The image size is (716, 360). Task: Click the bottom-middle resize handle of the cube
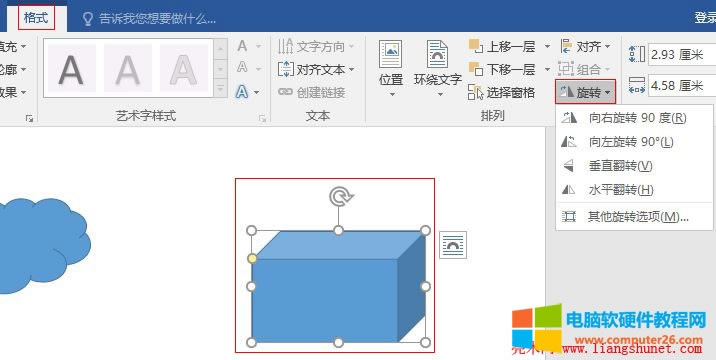pos(338,342)
